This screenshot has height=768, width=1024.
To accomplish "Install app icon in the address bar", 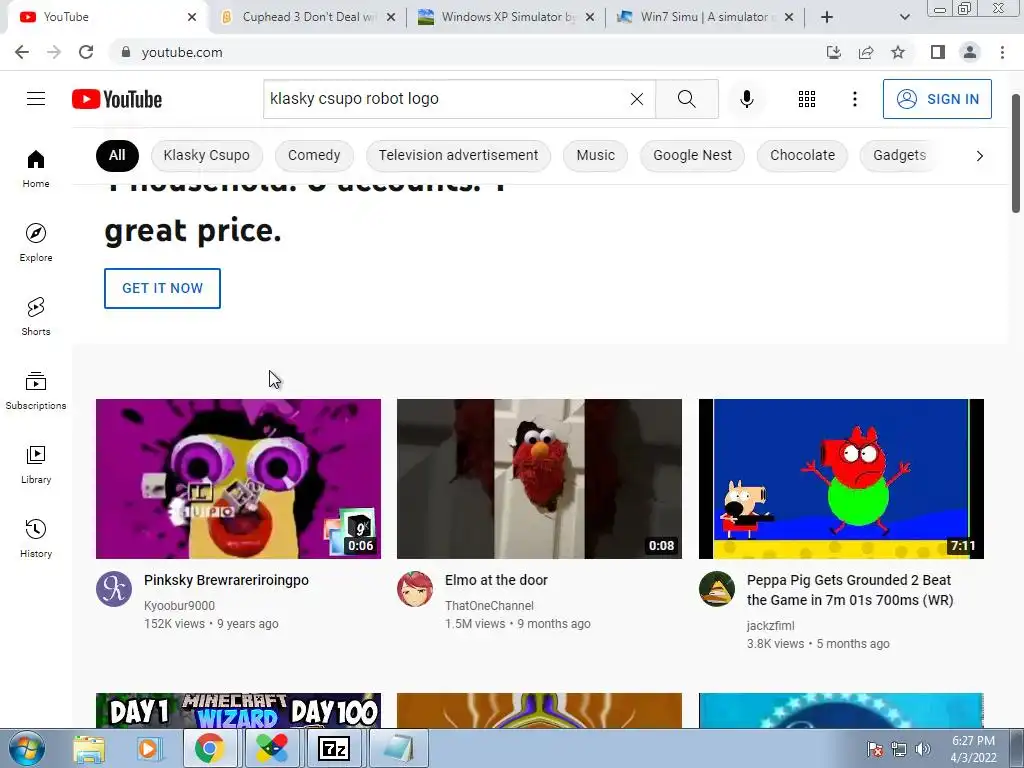I will (x=833, y=52).
